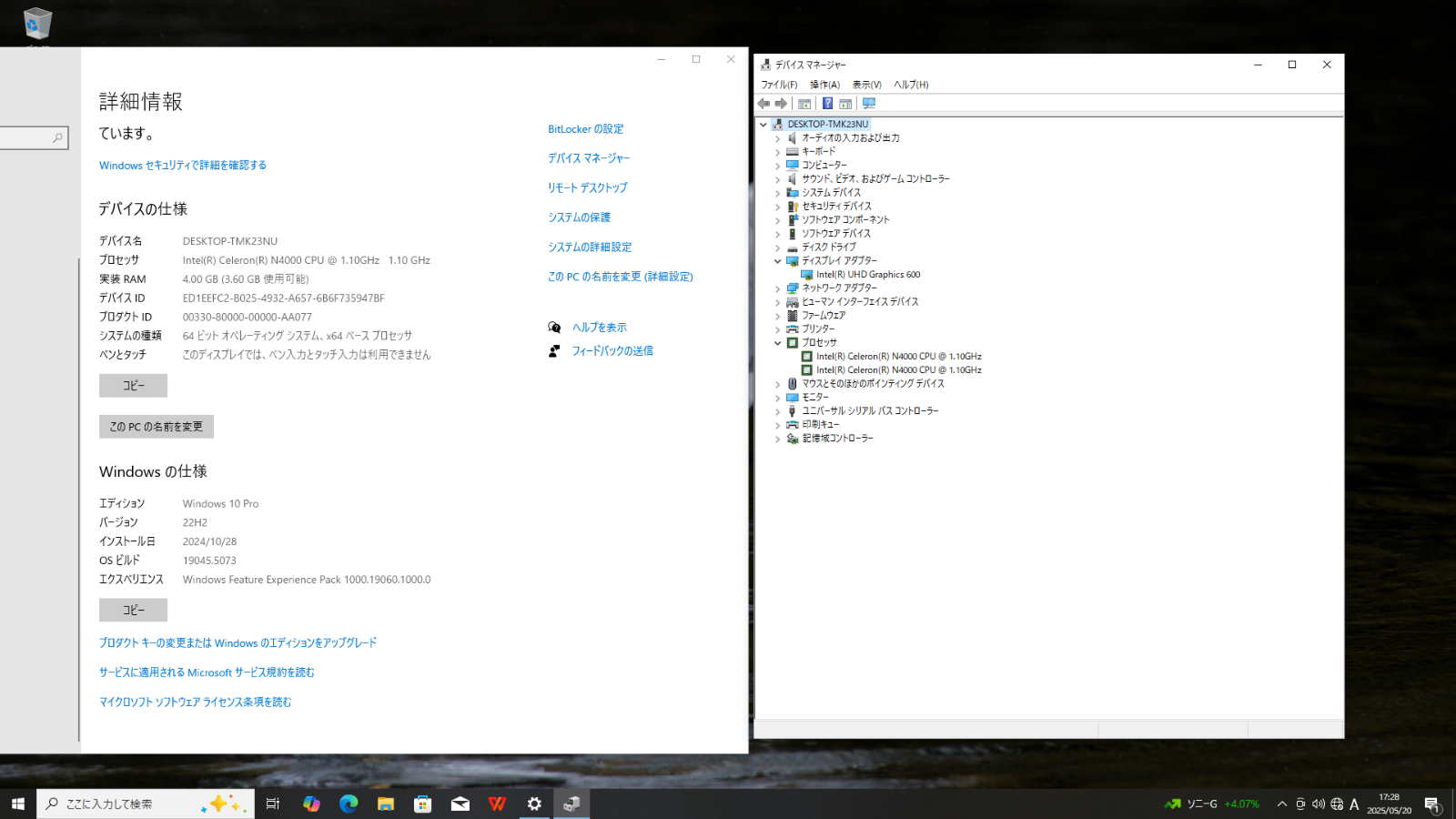The image size is (1456, 819).
Task: Open the ファイル(F) menu
Action: [x=779, y=85]
